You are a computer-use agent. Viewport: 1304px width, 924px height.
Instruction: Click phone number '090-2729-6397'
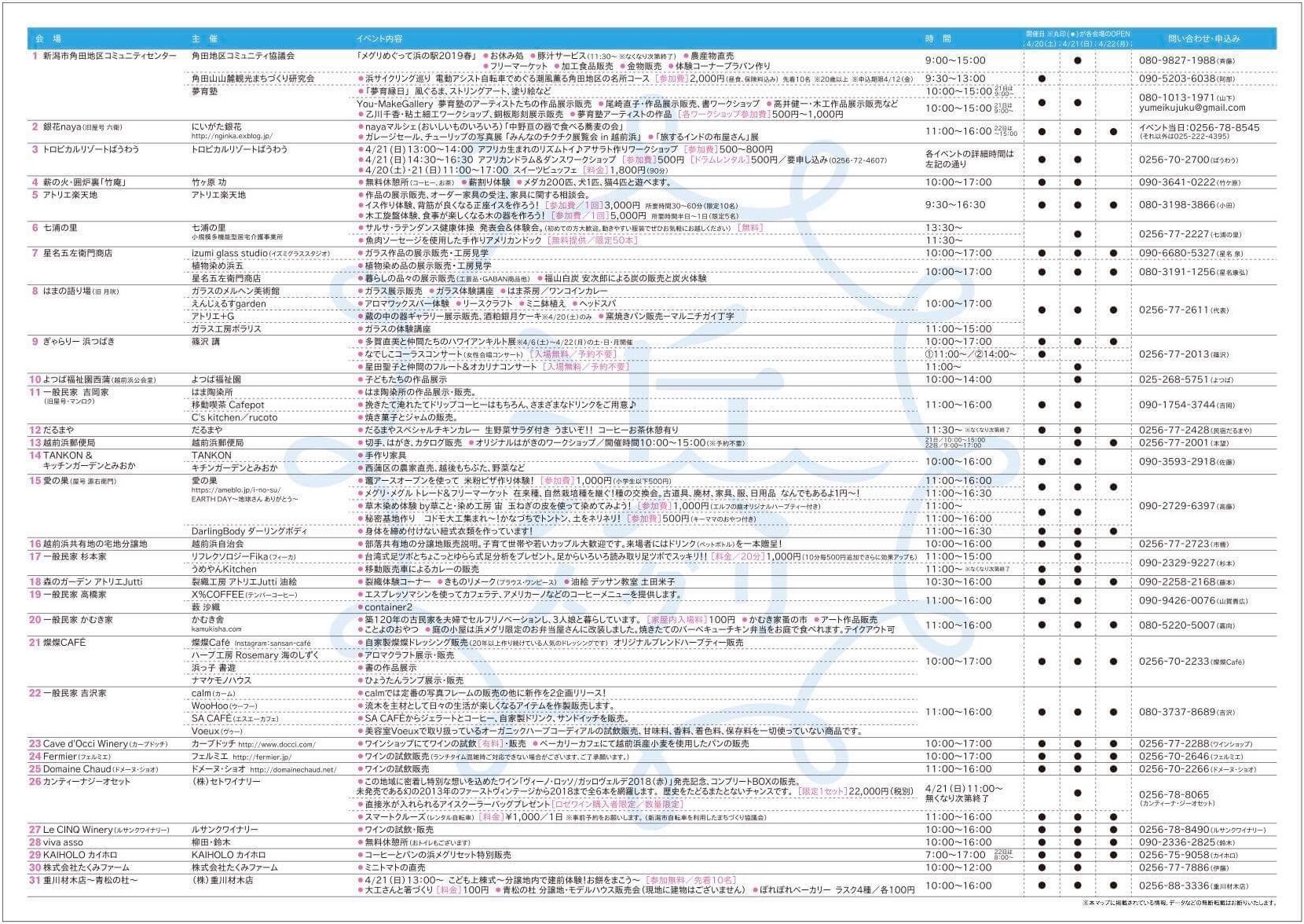click(1178, 506)
